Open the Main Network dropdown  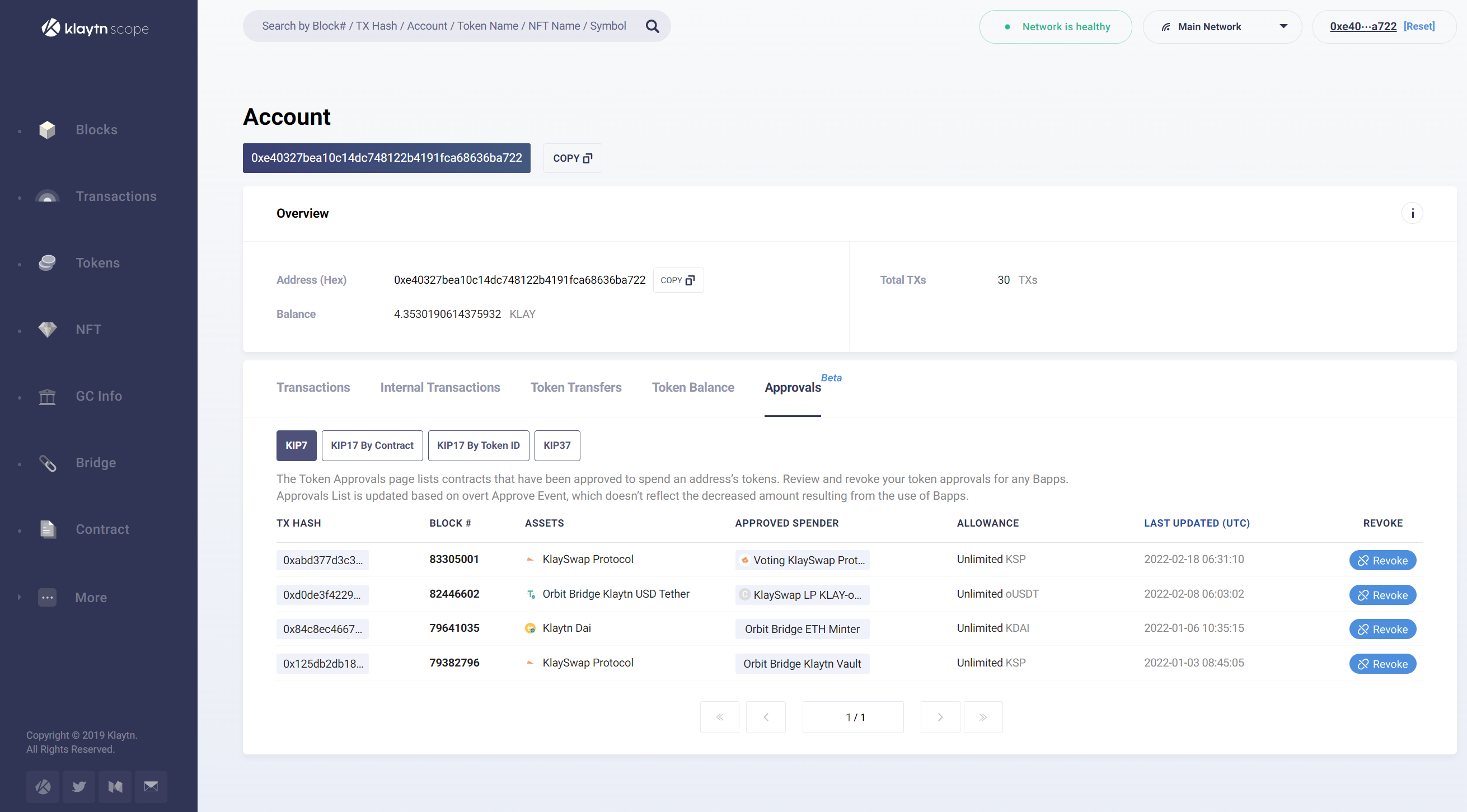click(x=1222, y=27)
